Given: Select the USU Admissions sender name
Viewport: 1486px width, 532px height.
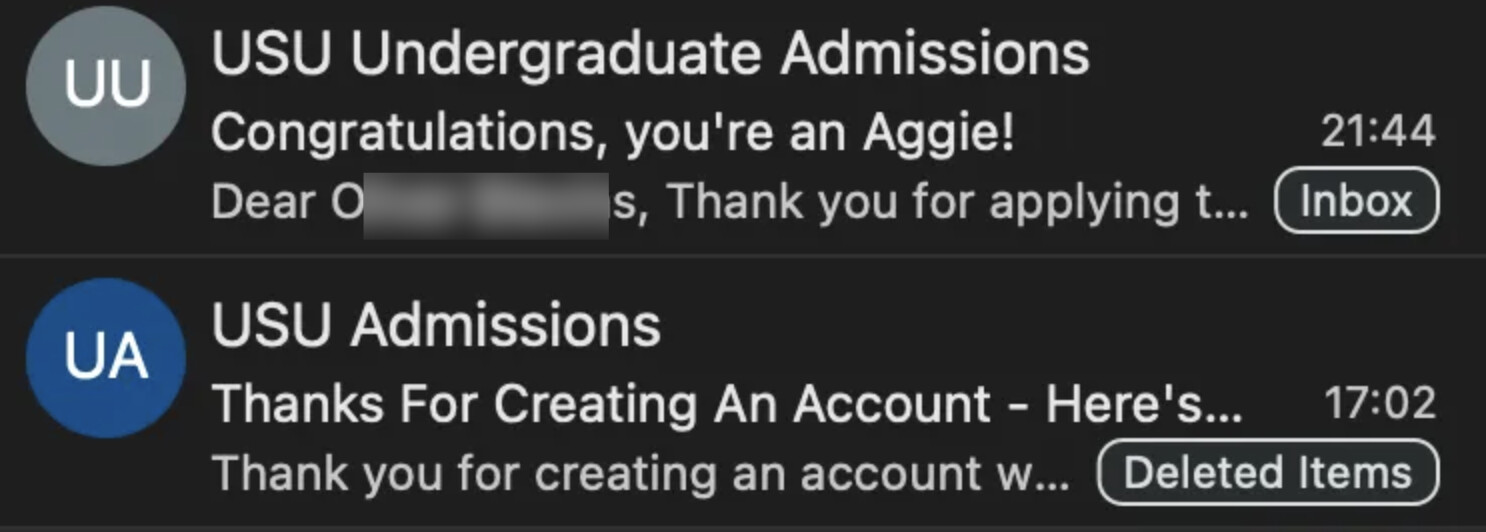Looking at the screenshot, I should [x=436, y=325].
